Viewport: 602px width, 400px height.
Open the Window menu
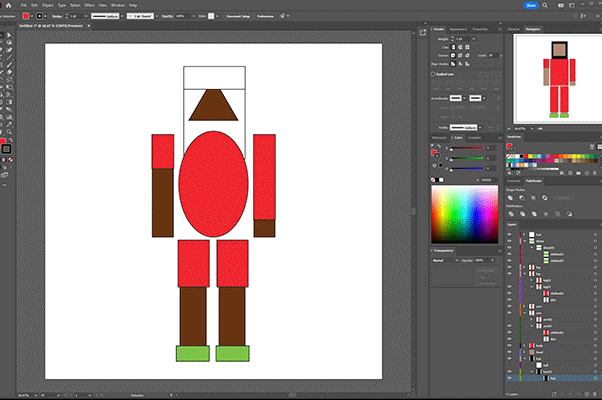(118, 5)
